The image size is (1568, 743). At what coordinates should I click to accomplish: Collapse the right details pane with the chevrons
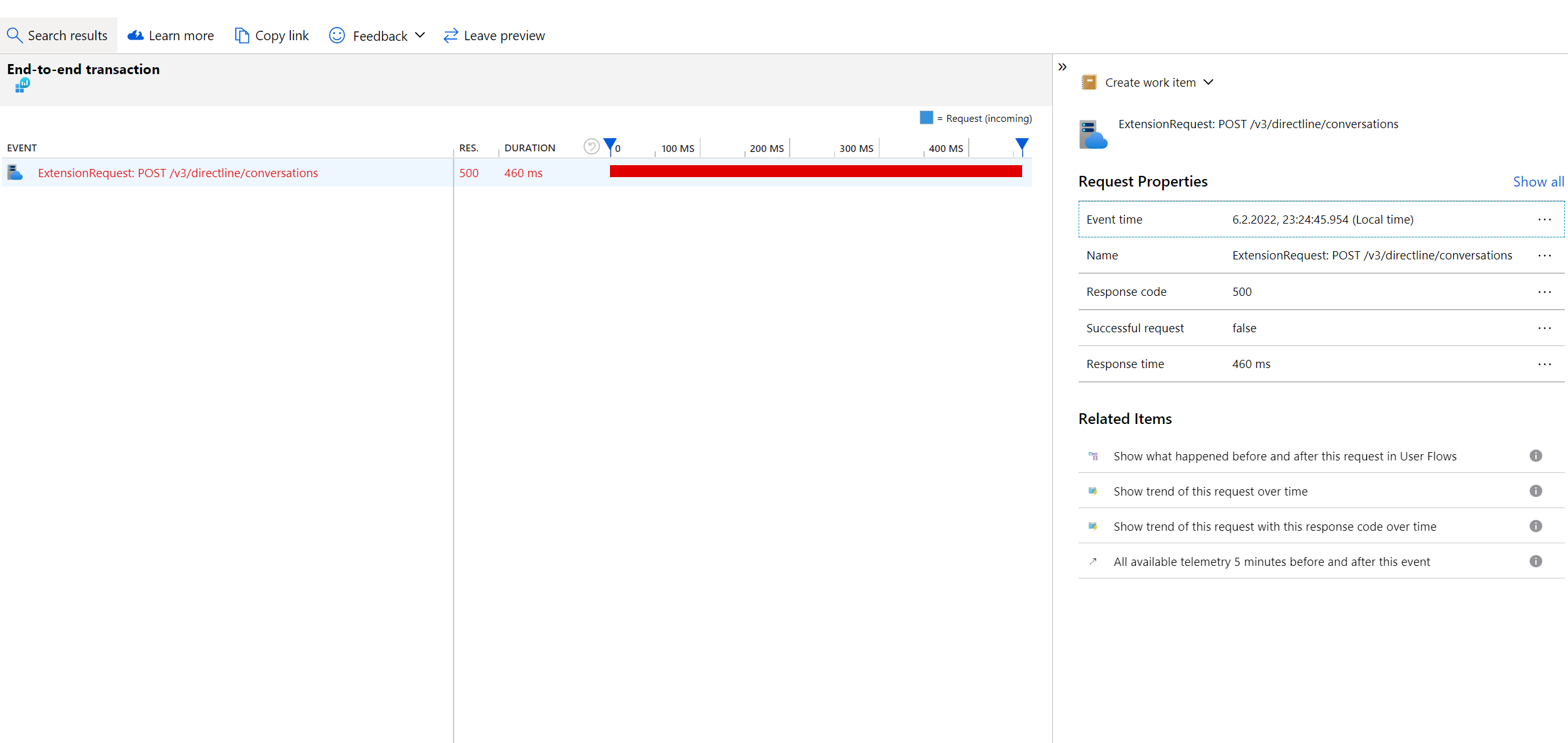point(1062,66)
